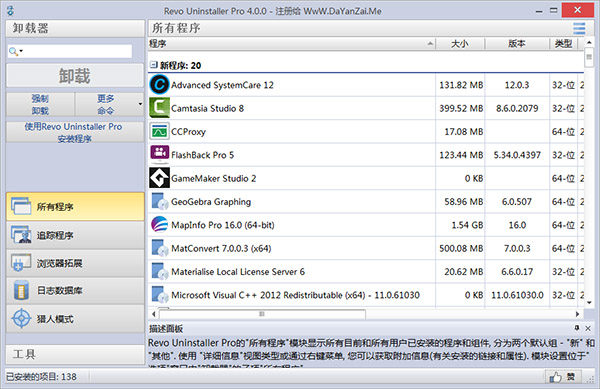This screenshot has width=600, height=389.
Task: Click the Materialise Local License Server icon
Action: [x=160, y=272]
